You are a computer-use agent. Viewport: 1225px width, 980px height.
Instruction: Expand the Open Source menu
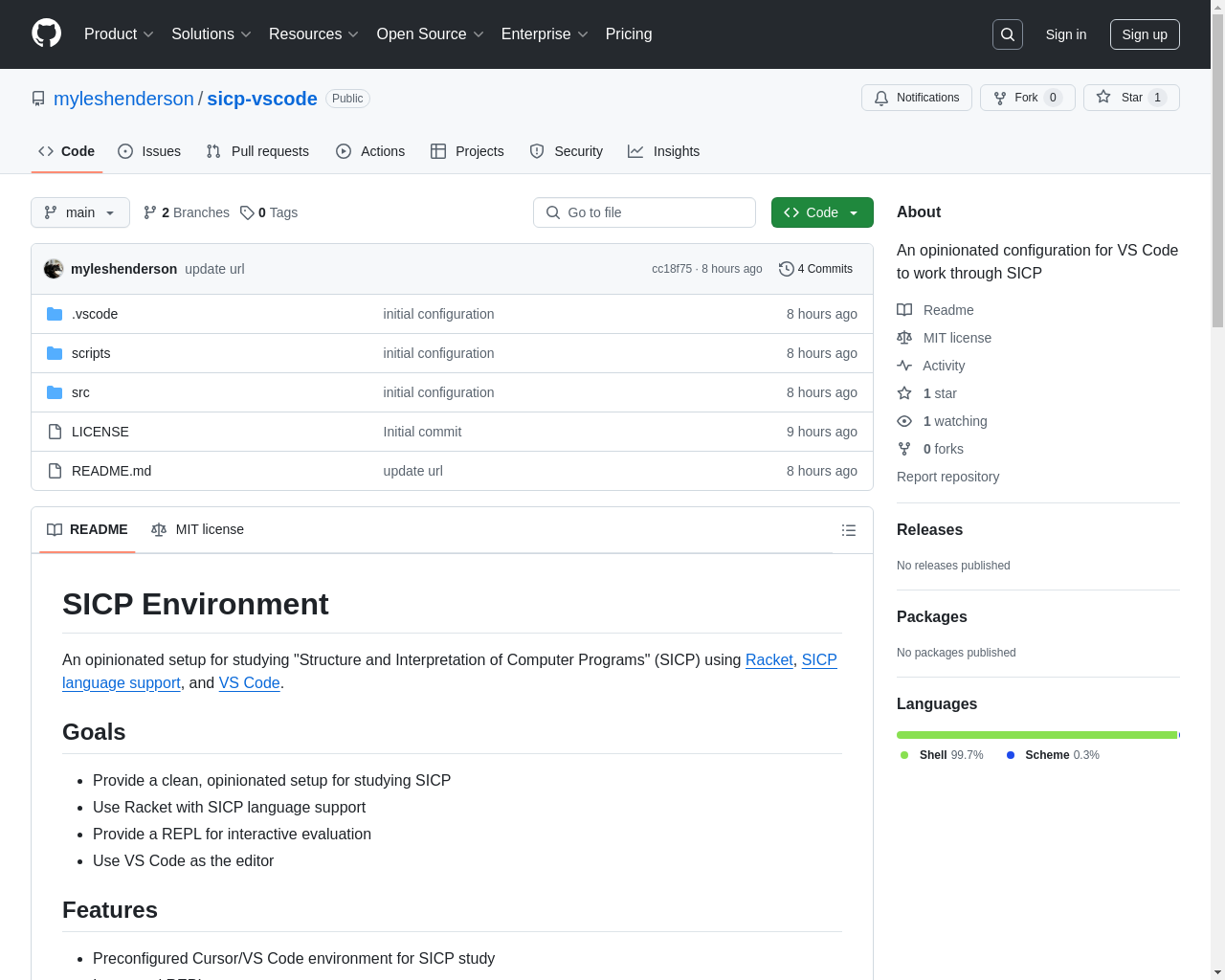tap(431, 34)
